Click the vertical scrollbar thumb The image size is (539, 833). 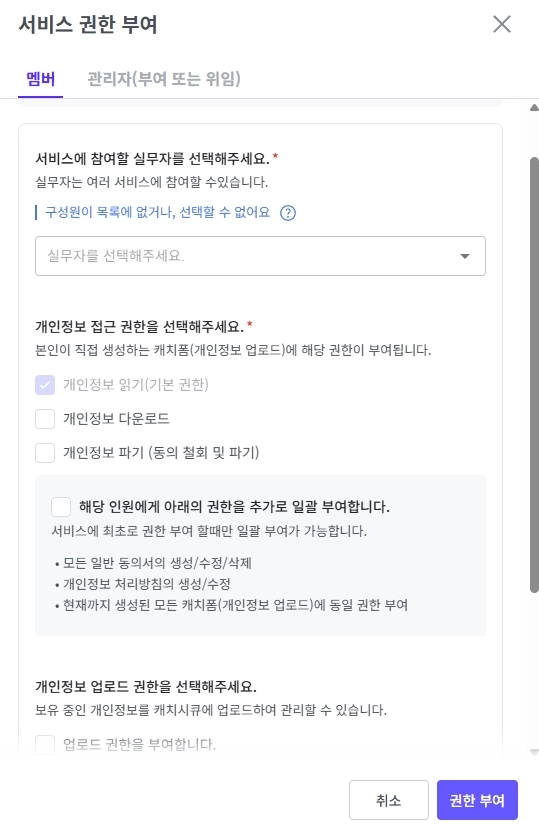(534, 375)
